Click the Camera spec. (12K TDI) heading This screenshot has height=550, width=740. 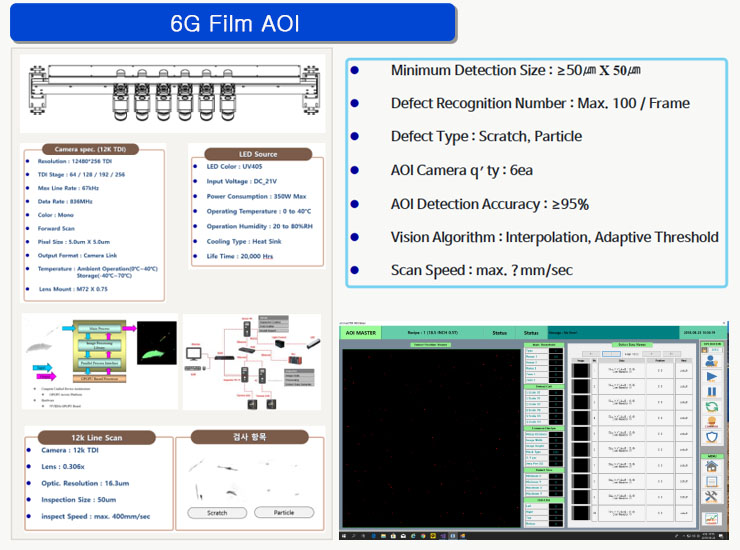90,149
